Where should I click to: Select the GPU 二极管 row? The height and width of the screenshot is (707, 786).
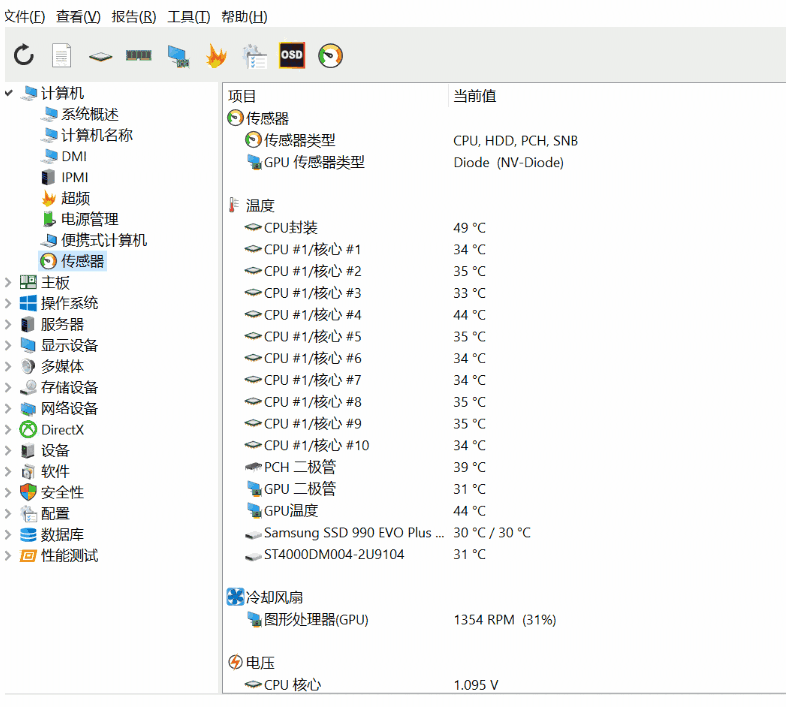tap(503, 489)
